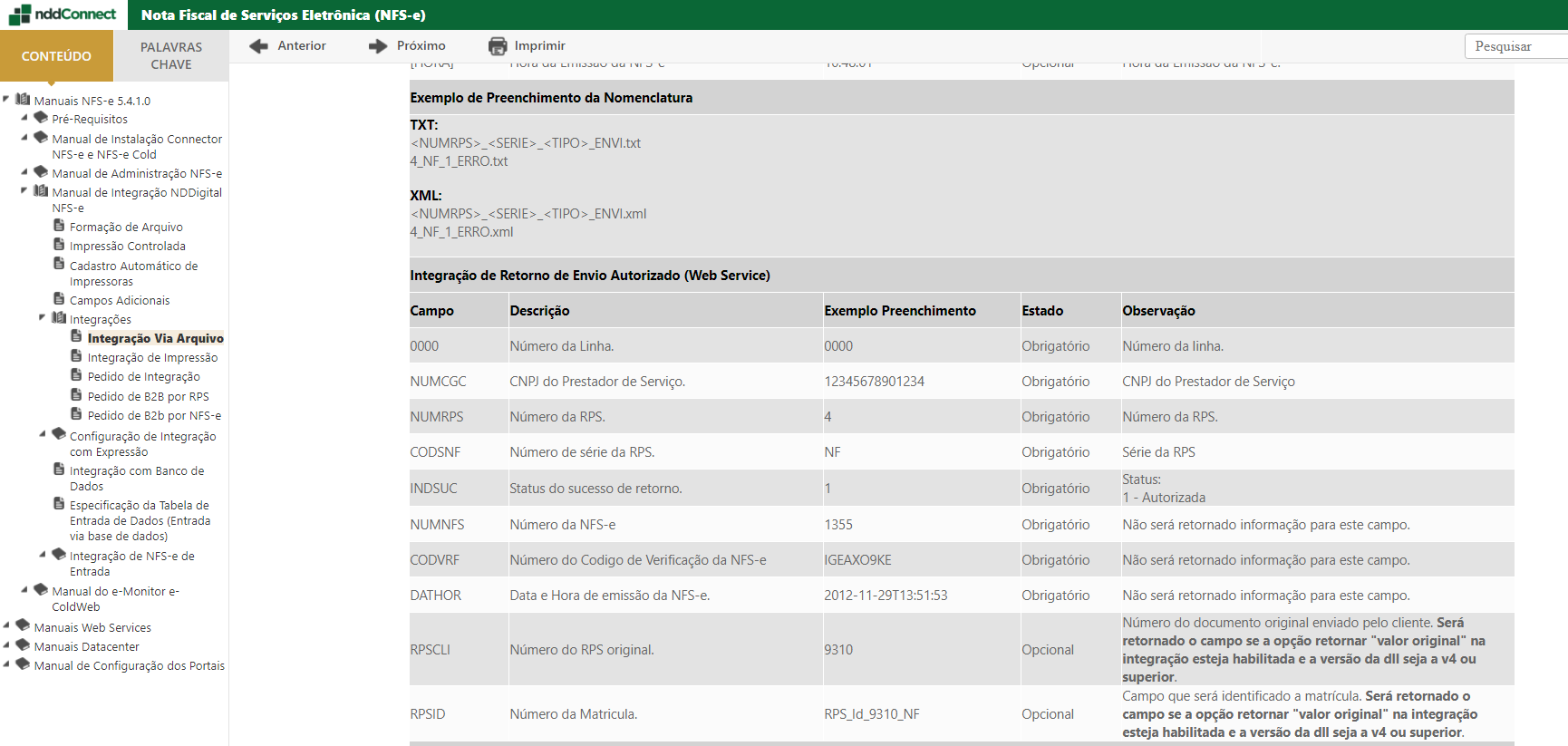The width and height of the screenshot is (1568, 746).
Task: Click the Manuais Datacenter book icon
Action: coord(23,645)
